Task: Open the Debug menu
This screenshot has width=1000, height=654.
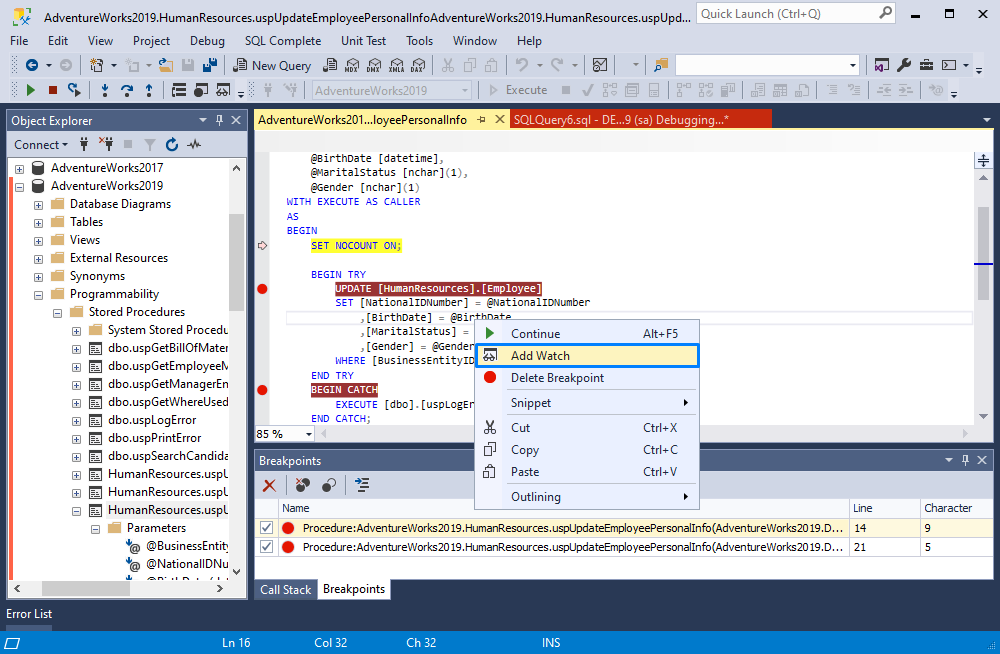Action: (x=207, y=41)
